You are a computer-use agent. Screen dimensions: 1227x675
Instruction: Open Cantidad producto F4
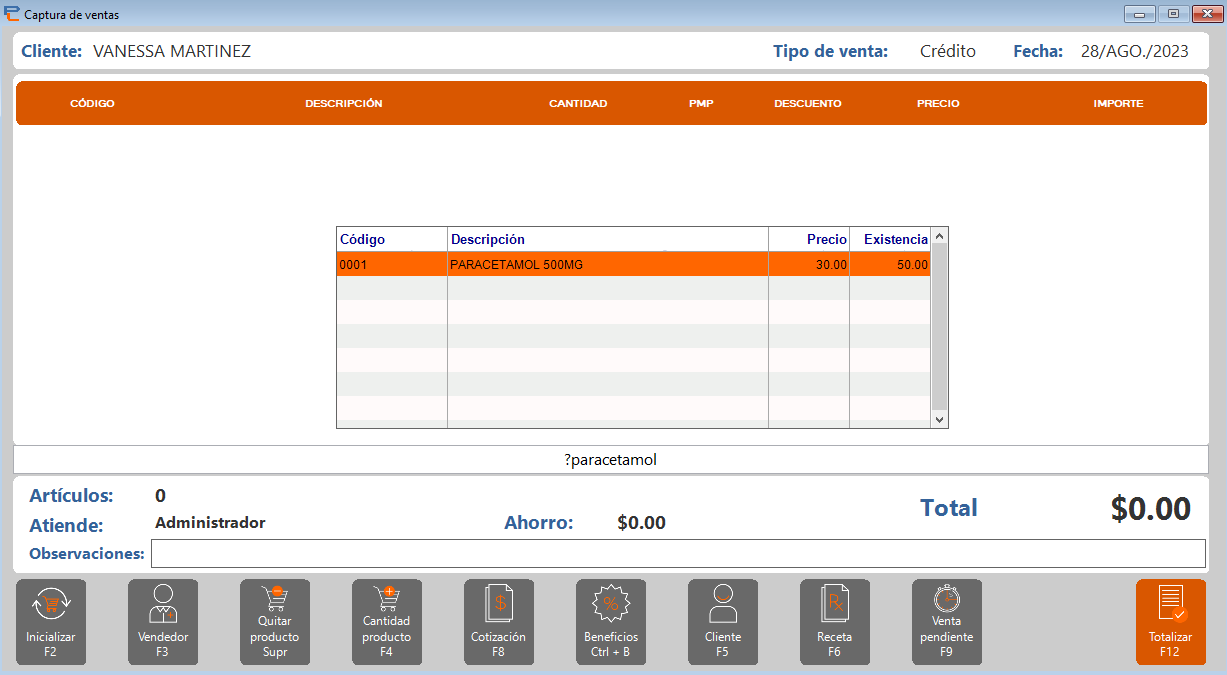pos(387,622)
